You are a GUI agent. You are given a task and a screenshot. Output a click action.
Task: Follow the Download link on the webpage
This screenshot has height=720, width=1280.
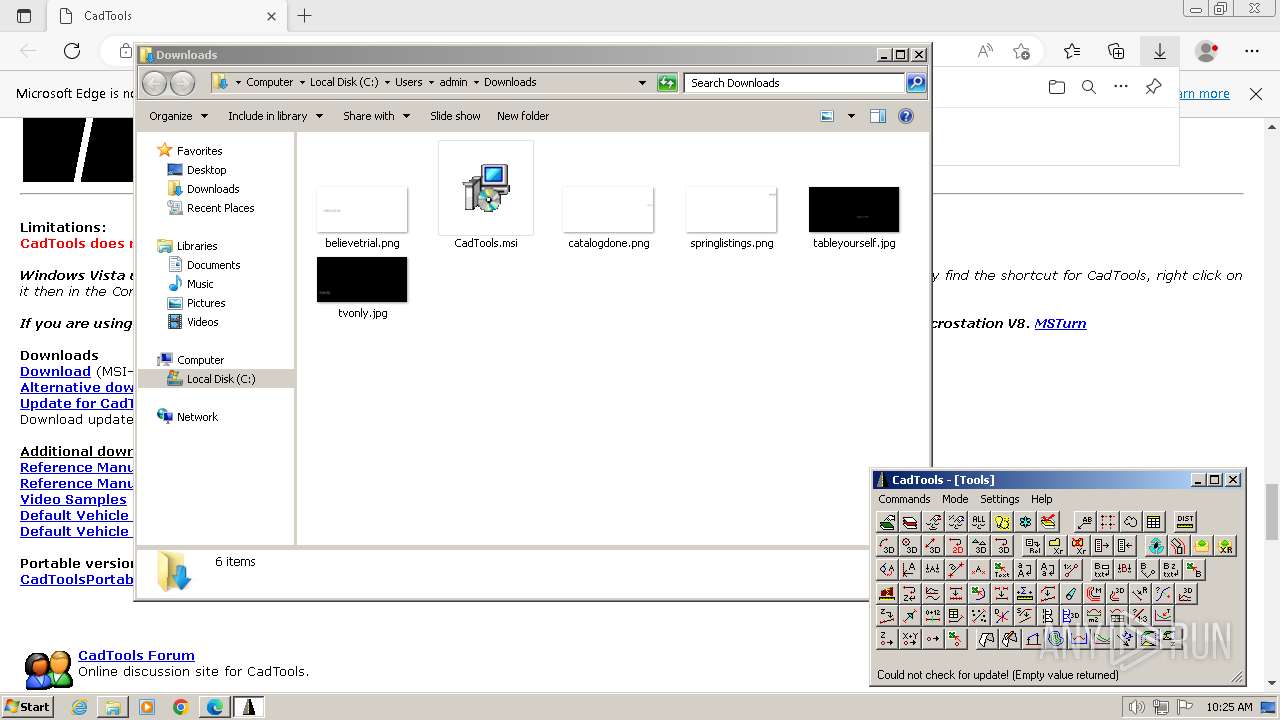[x=55, y=371]
